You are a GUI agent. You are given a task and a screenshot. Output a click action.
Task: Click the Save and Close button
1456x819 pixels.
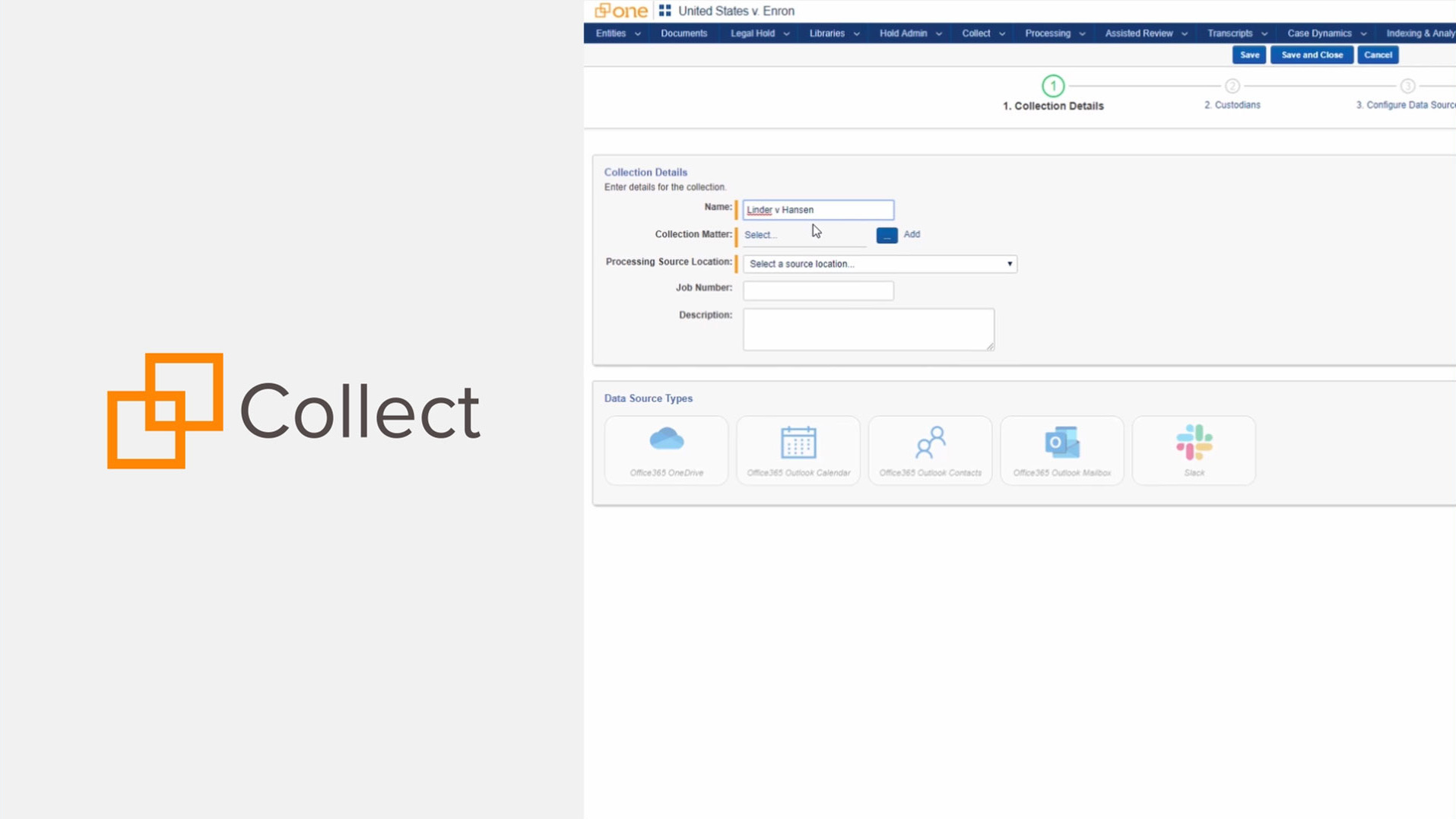click(x=1311, y=54)
